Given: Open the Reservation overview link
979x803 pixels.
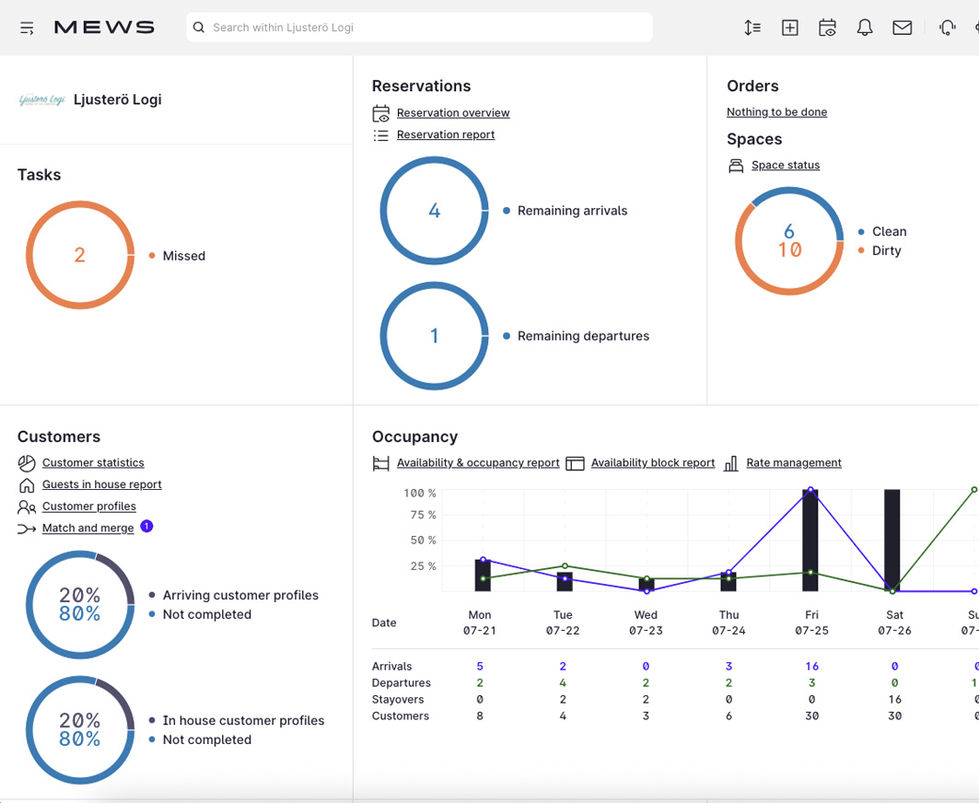Looking at the screenshot, I should [x=453, y=113].
